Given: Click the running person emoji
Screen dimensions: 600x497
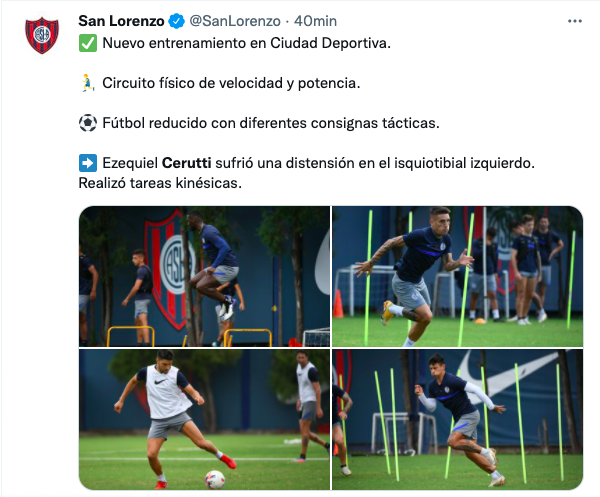Looking at the screenshot, I should (88, 83).
